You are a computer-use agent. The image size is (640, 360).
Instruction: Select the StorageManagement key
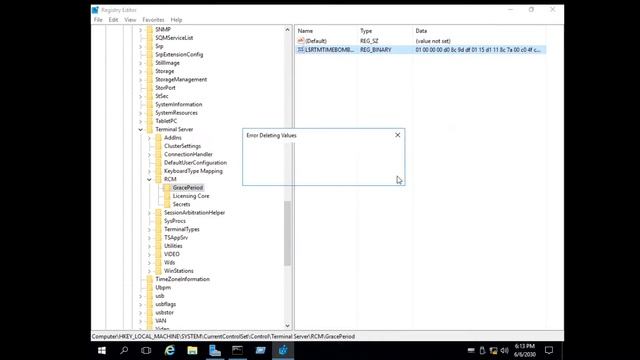click(x=181, y=79)
